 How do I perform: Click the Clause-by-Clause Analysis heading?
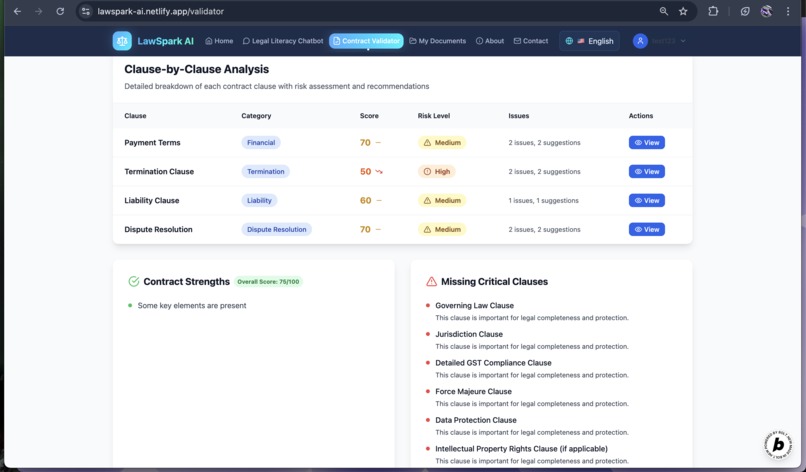[196, 69]
